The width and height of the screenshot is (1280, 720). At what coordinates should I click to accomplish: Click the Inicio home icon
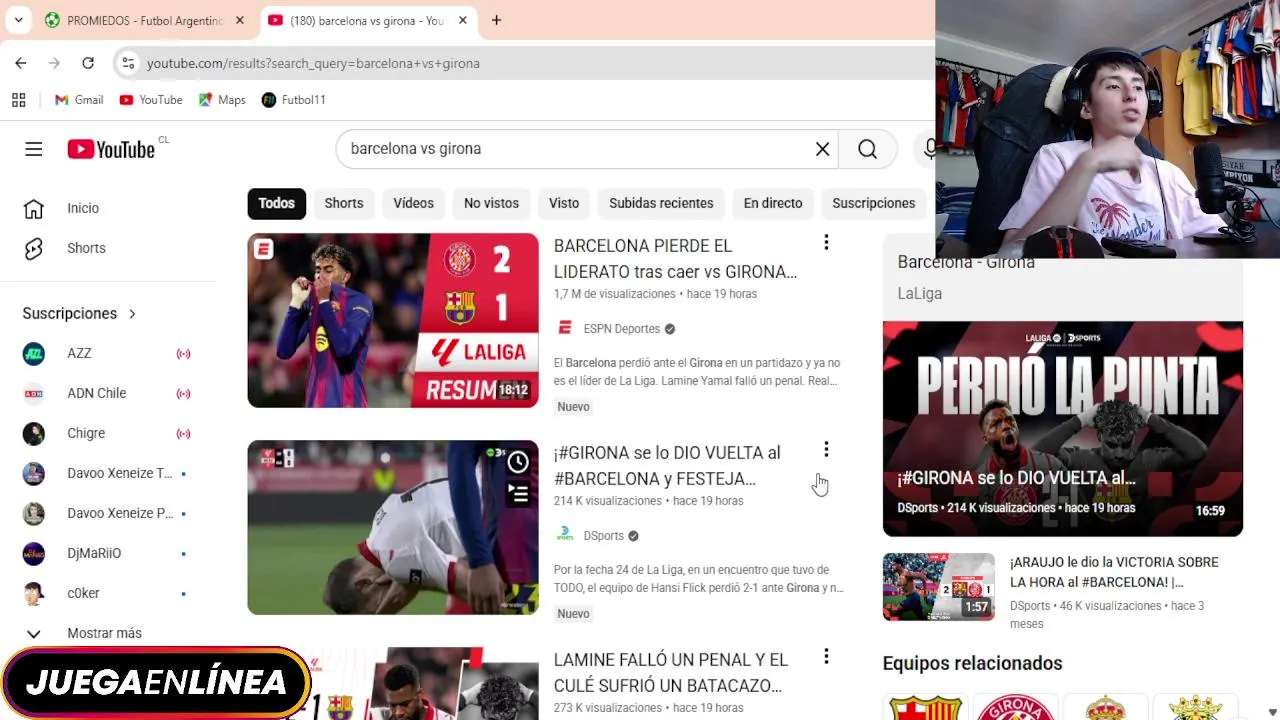(x=34, y=208)
